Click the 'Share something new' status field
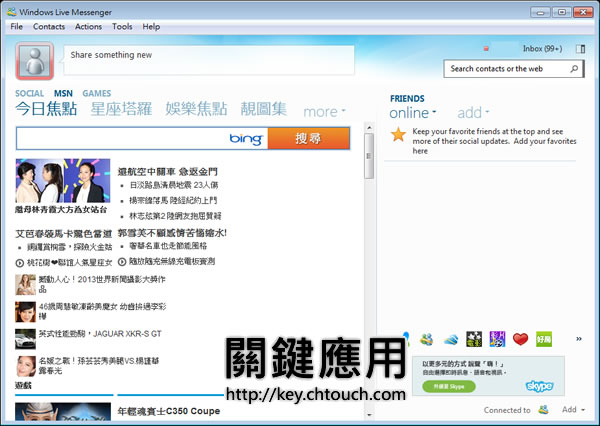 click(209, 60)
